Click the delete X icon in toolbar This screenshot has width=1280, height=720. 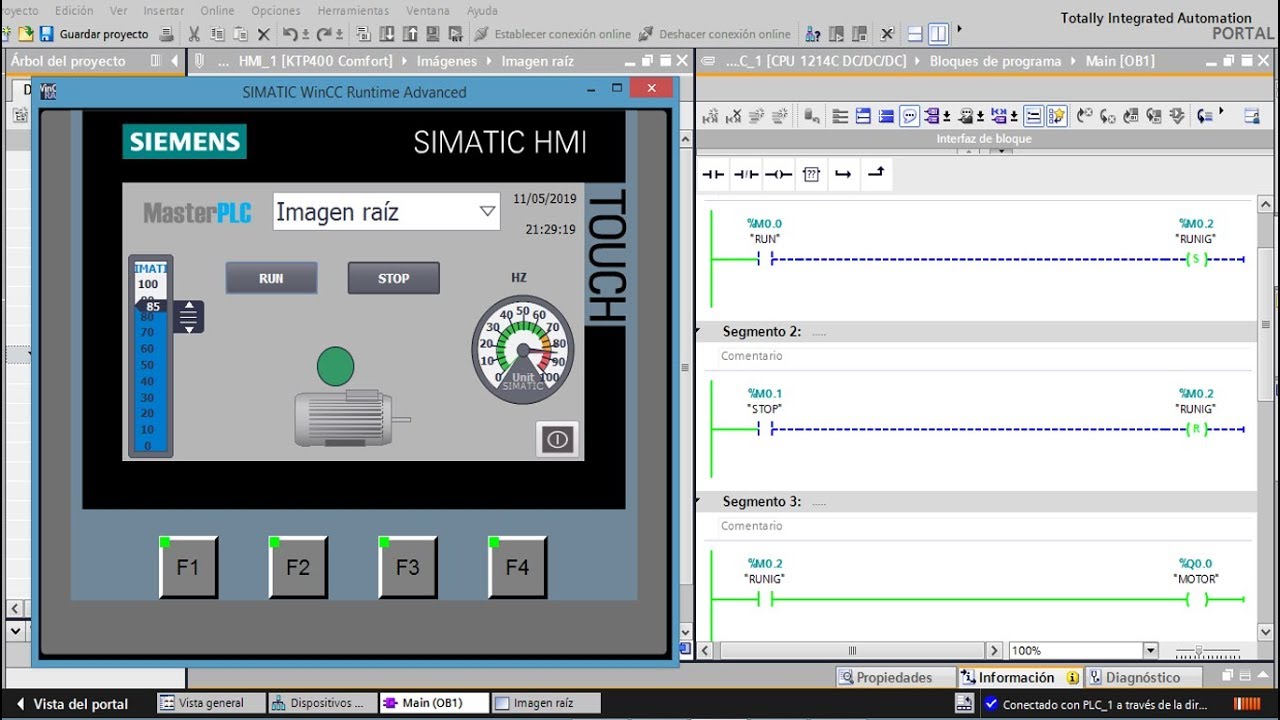coord(264,34)
